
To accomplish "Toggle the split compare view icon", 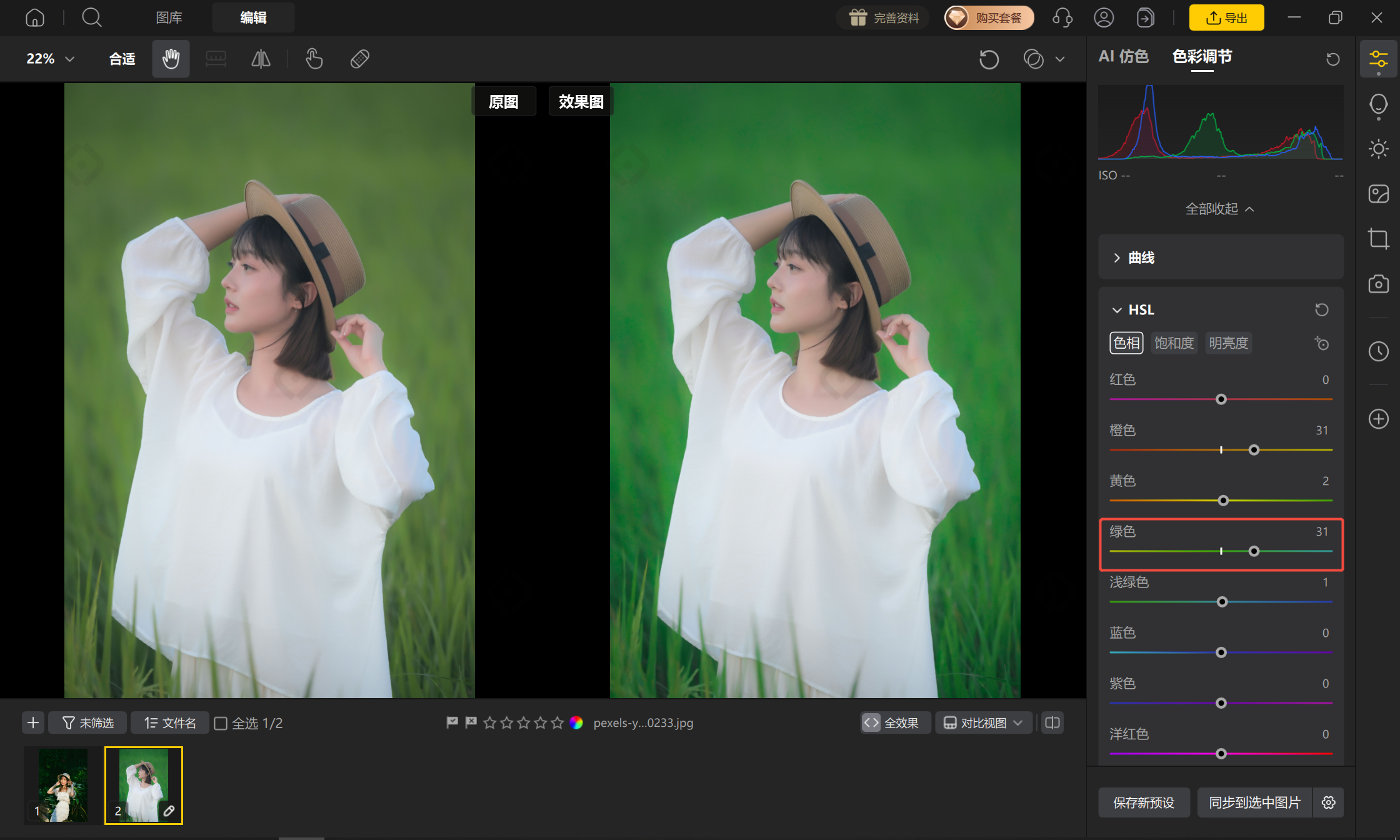I will point(1052,722).
